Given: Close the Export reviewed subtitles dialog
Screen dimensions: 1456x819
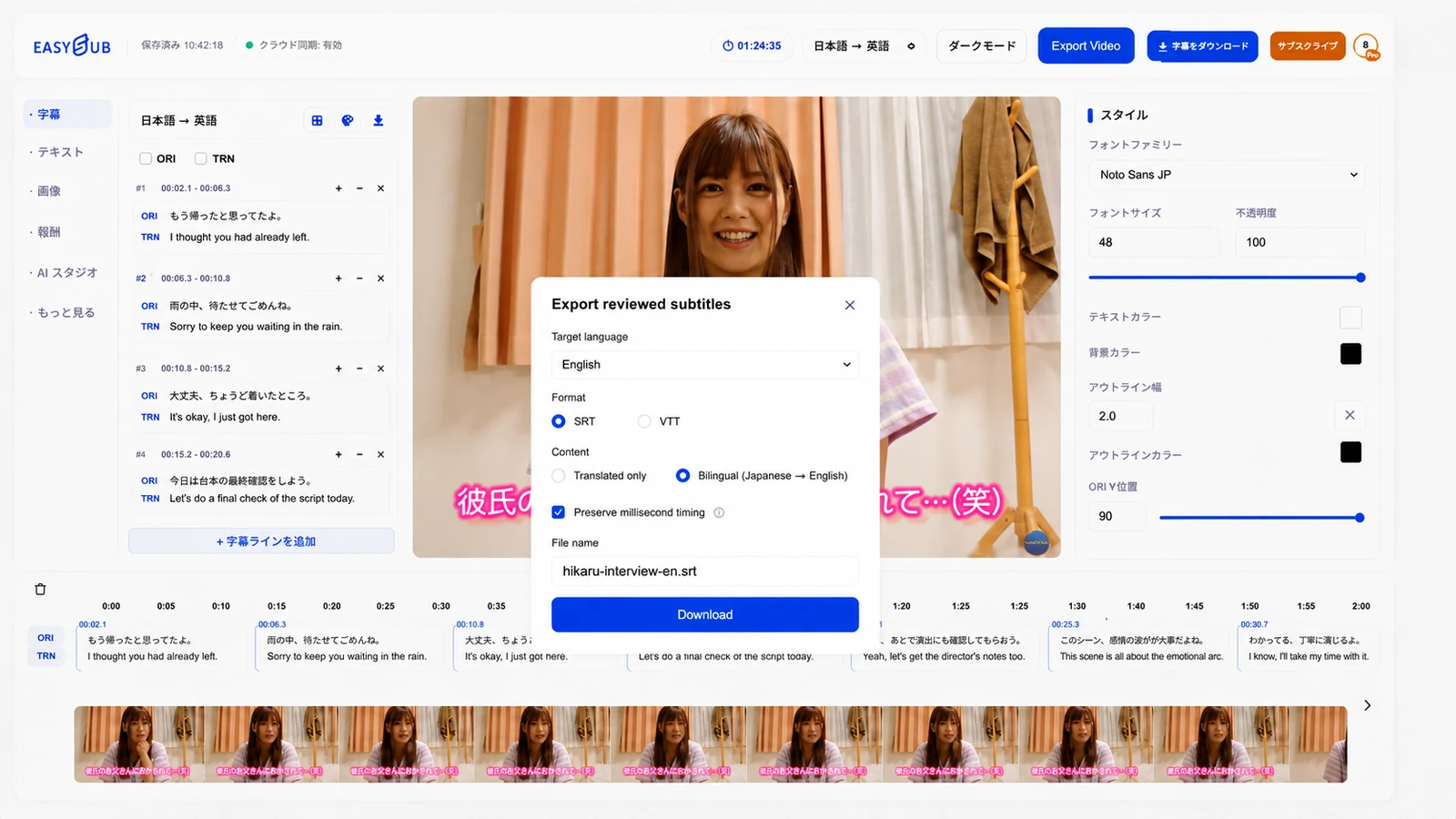Looking at the screenshot, I should coord(850,305).
